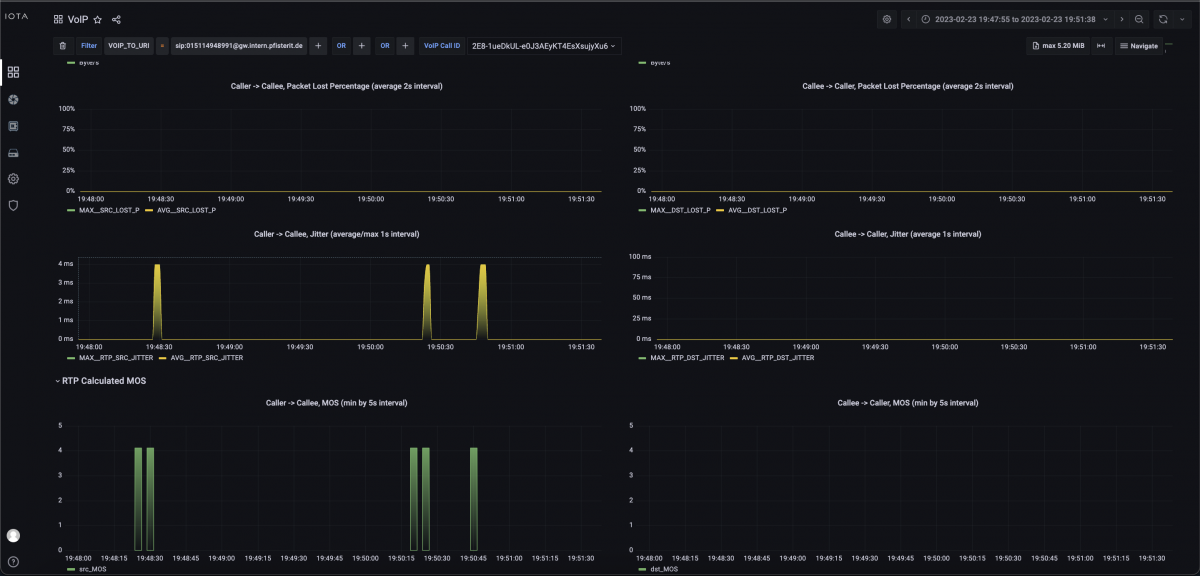Image resolution: width=1200 pixels, height=576 pixels.
Task: Zoom out the time range
Action: click(1139, 19)
